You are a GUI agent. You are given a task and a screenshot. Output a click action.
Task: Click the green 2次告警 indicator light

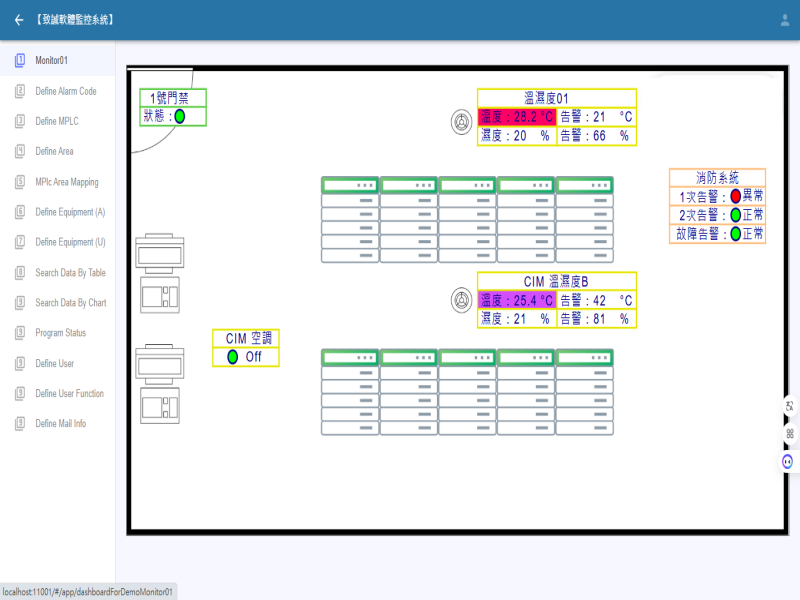pyautogui.click(x=735, y=215)
